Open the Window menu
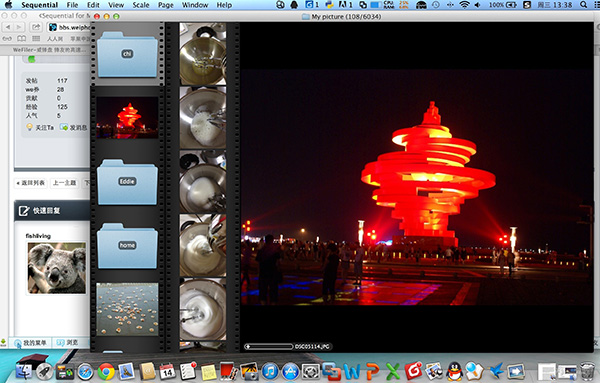 [x=195, y=5]
